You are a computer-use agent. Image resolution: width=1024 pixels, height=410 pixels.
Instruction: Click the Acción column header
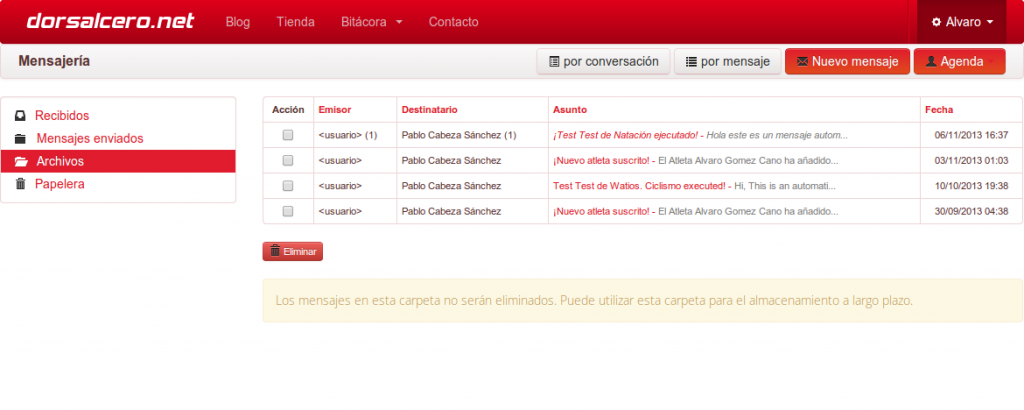tap(288, 110)
